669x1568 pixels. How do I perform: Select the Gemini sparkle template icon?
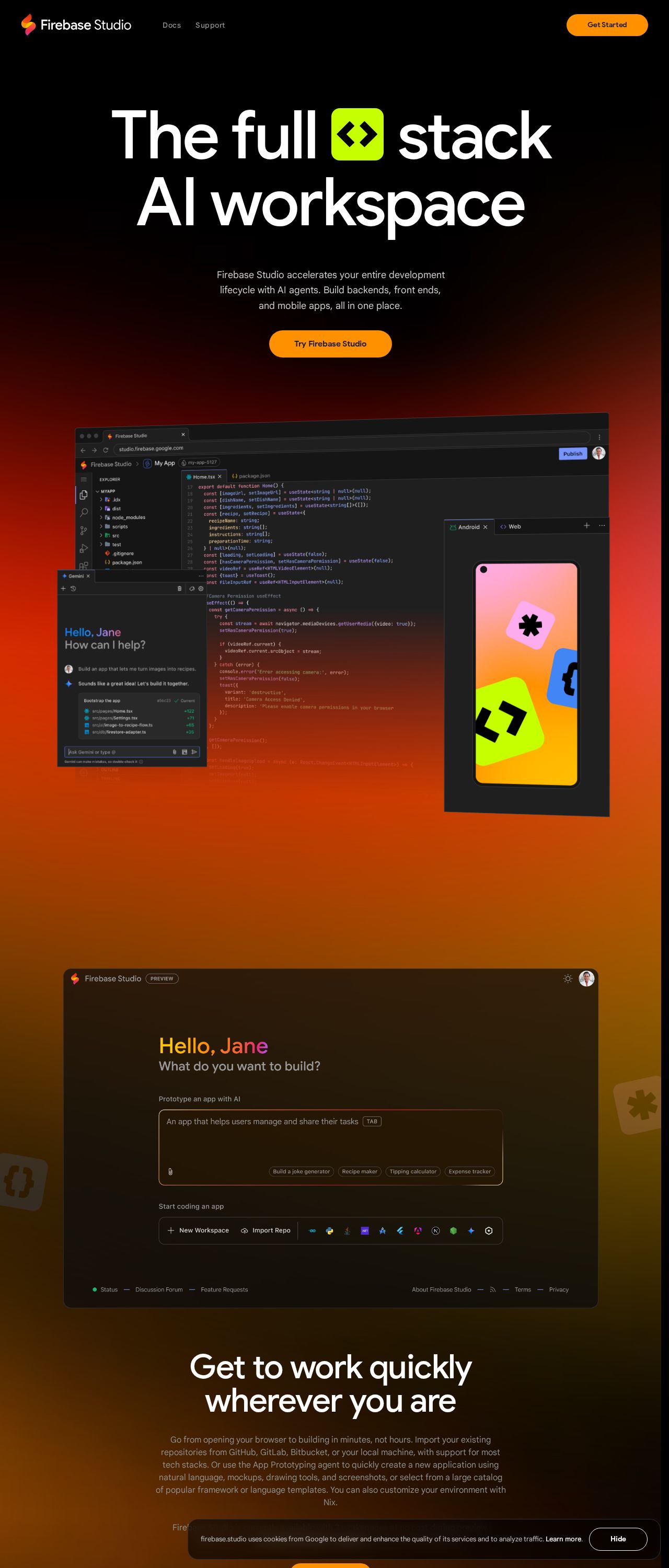pyautogui.click(x=470, y=1231)
